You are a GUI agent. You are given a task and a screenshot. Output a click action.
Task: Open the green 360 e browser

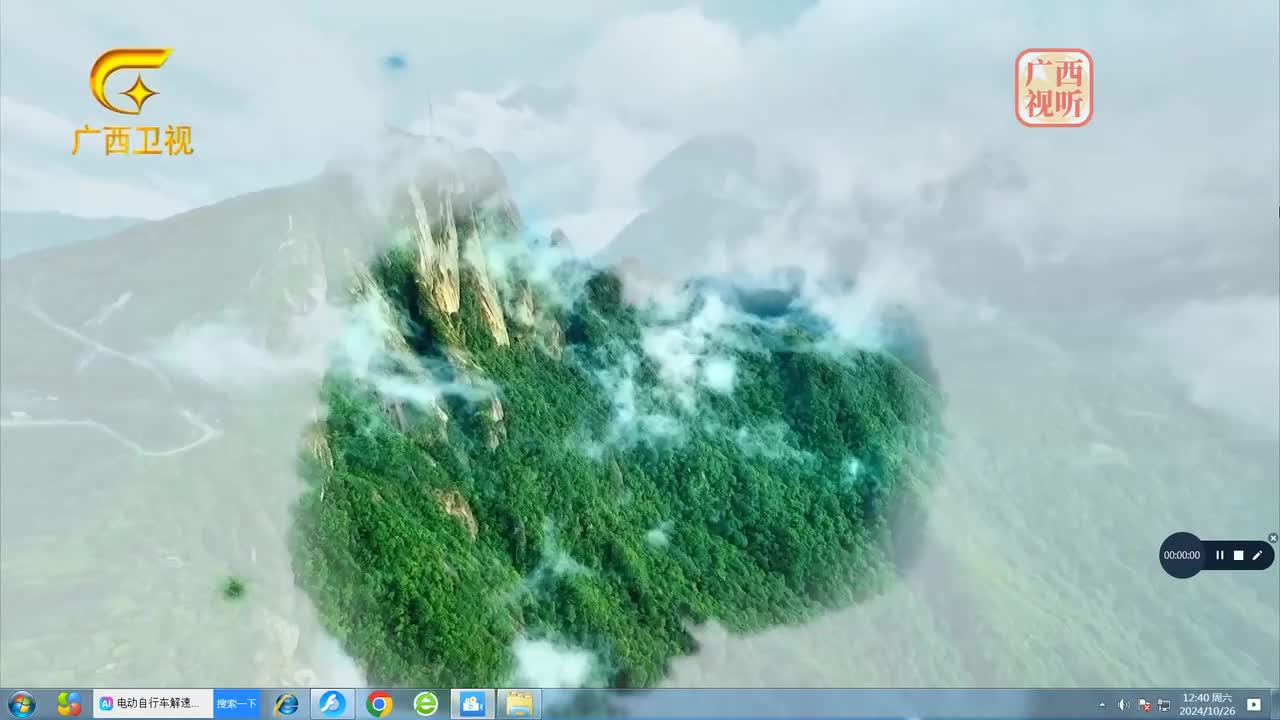coord(426,704)
